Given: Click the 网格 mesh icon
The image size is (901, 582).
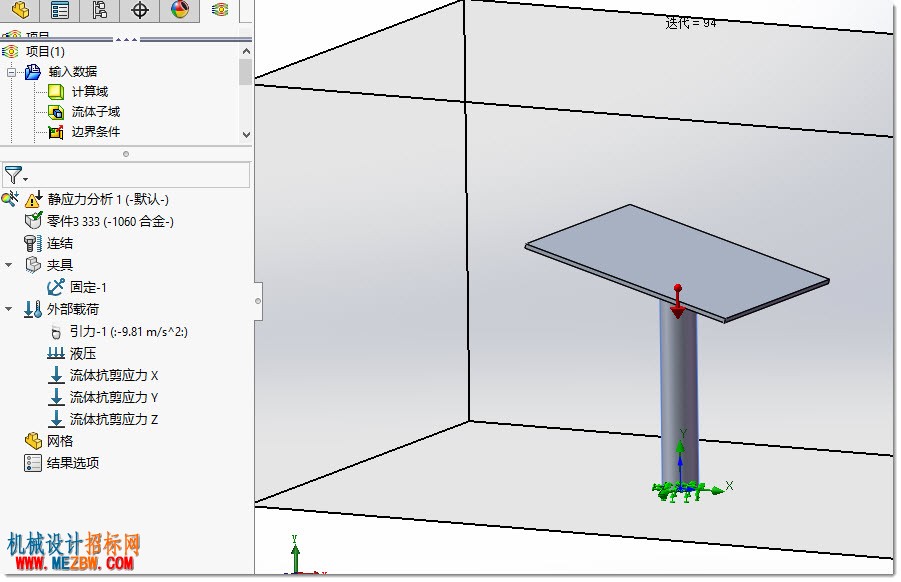Looking at the screenshot, I should click(x=33, y=441).
